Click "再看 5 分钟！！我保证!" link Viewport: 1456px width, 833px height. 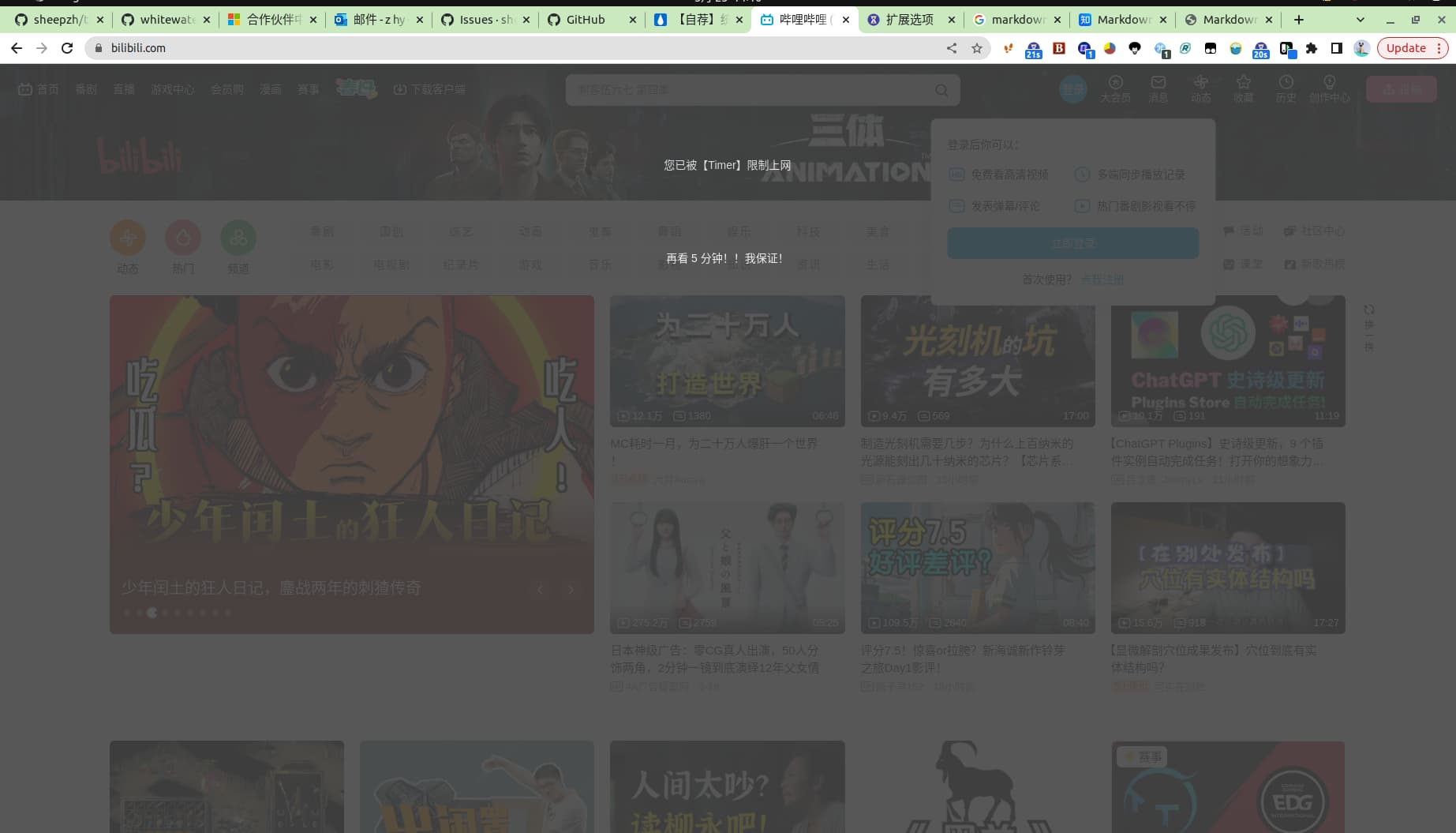[x=724, y=258]
